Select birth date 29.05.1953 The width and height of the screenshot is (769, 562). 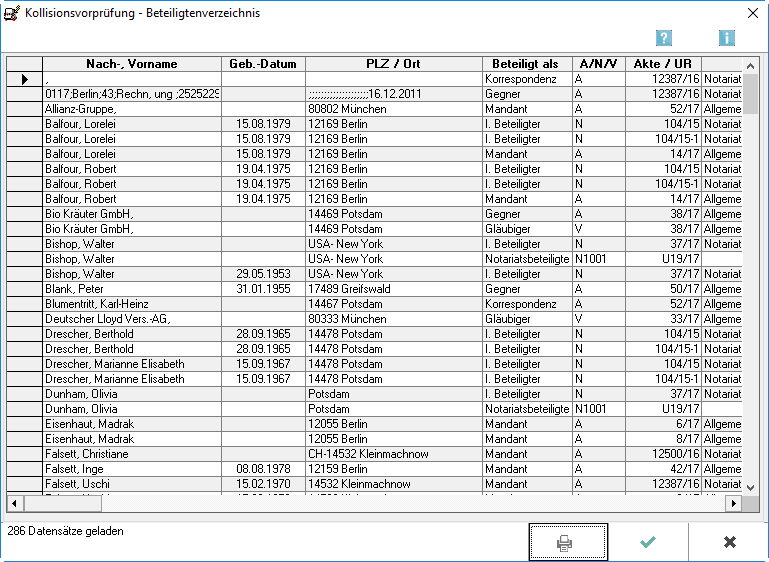pyautogui.click(x=263, y=274)
